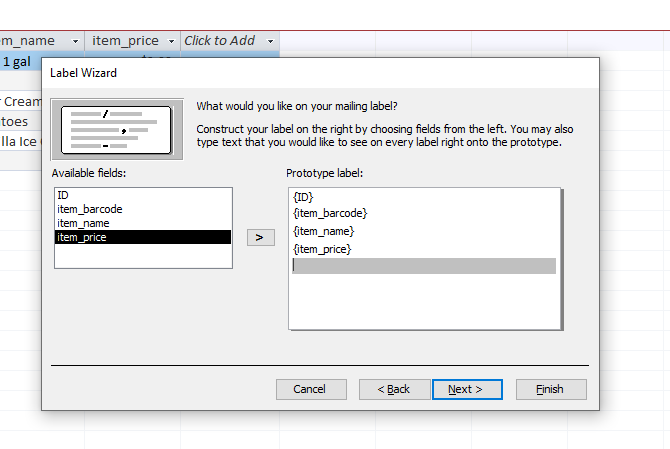Select item_barcode in Available fields
670x449 pixels.
tap(143, 209)
